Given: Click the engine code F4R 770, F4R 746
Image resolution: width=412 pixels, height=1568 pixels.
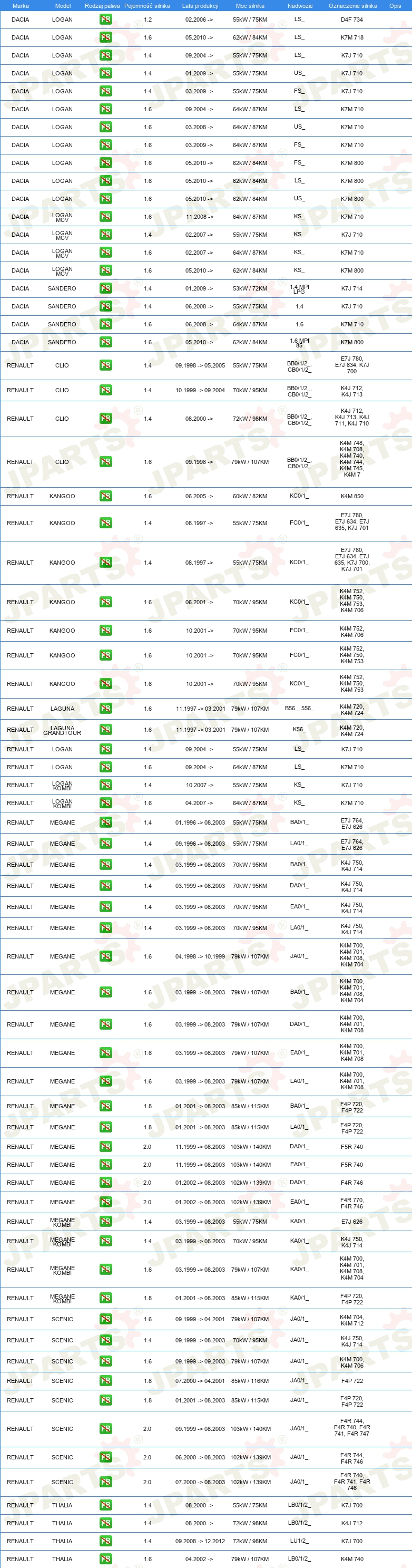Looking at the screenshot, I should (x=352, y=1203).
